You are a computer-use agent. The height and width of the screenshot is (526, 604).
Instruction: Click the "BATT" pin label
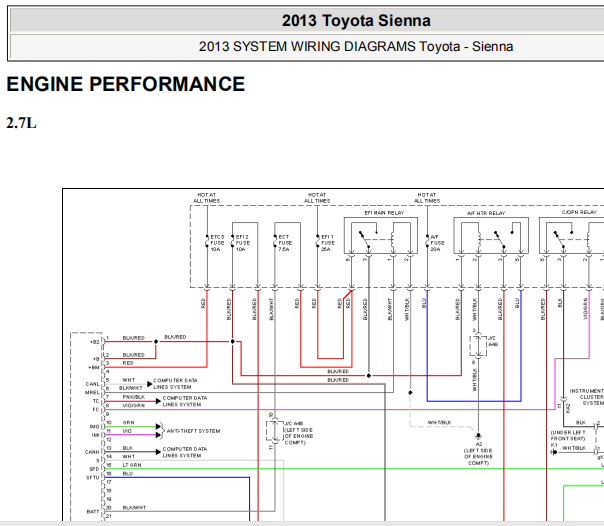pyautogui.click(x=93, y=512)
